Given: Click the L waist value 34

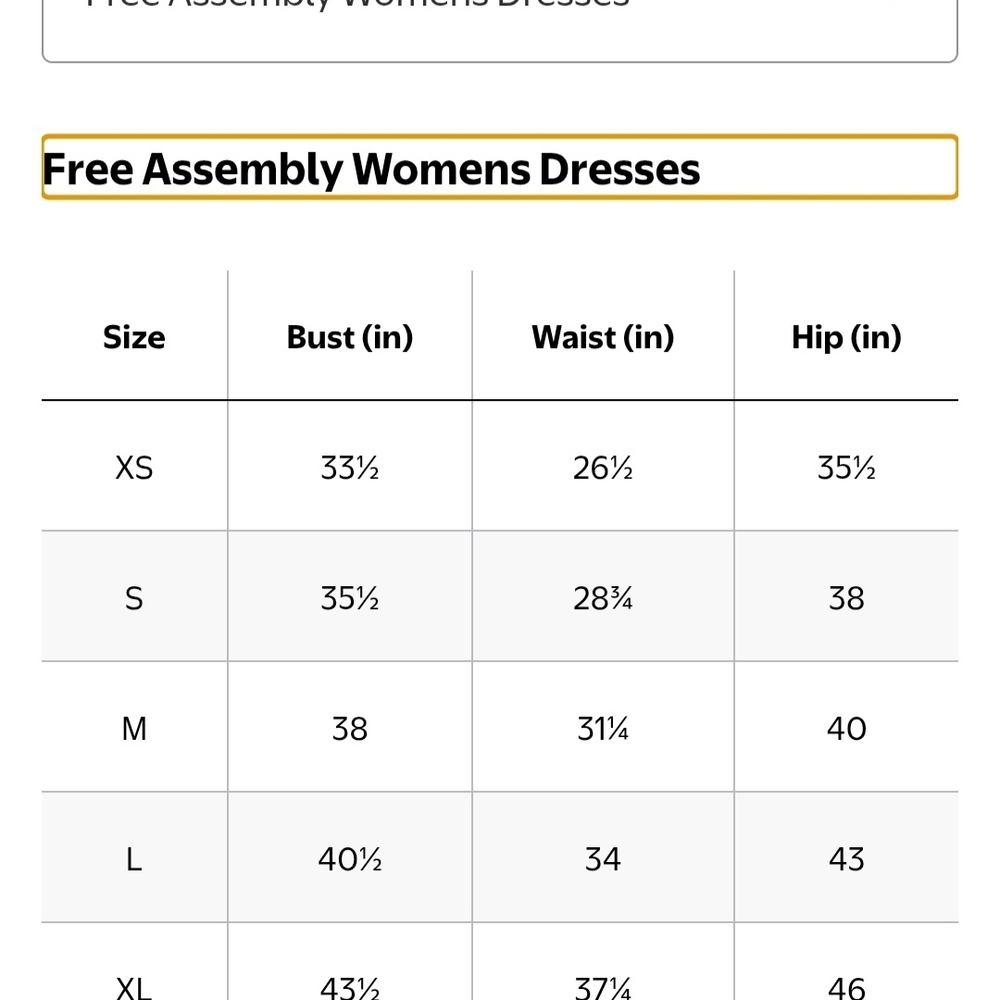Looking at the screenshot, I should pyautogui.click(x=603, y=859).
